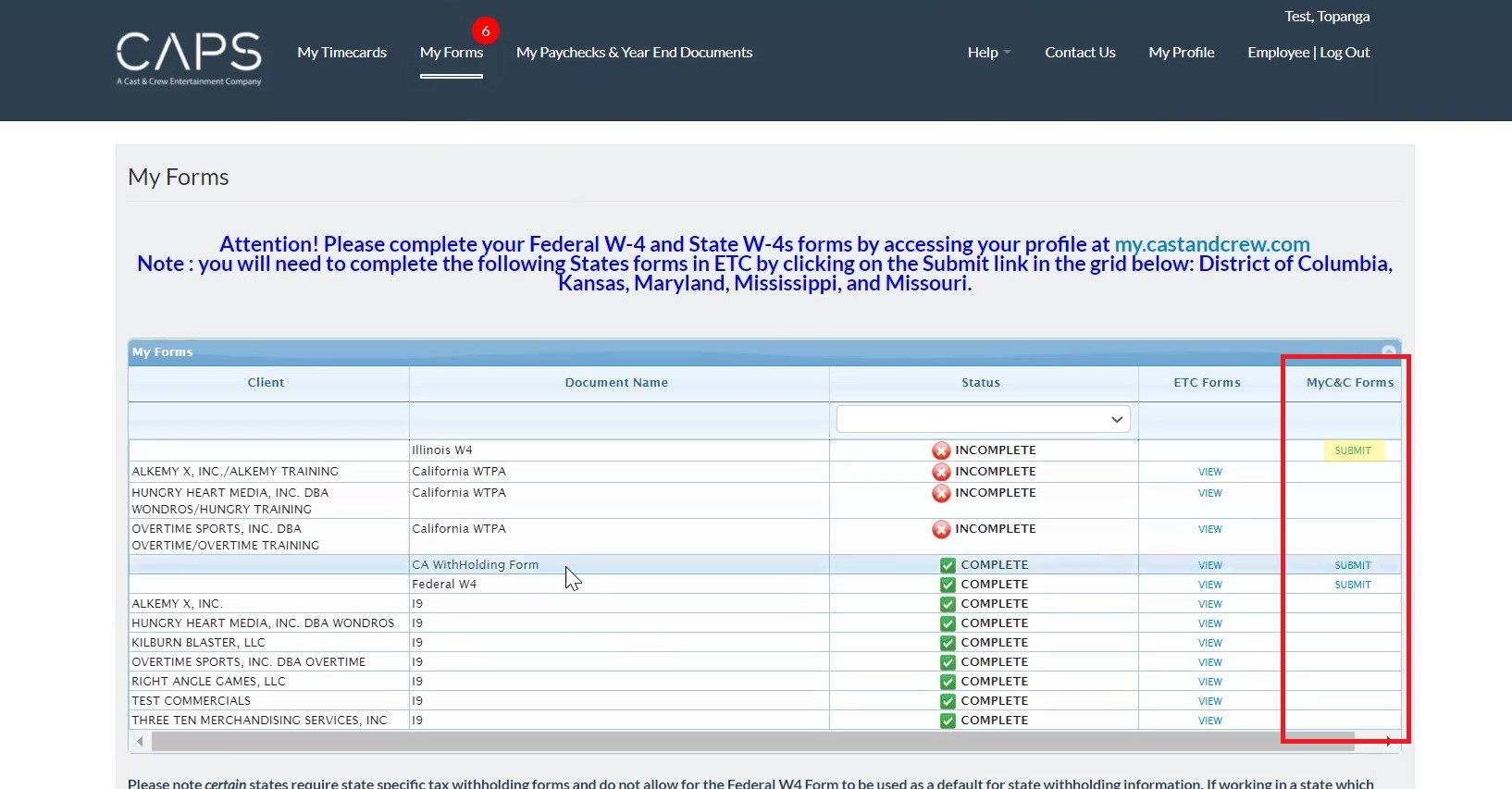Open My Paychecks & Year End Documents

point(635,53)
